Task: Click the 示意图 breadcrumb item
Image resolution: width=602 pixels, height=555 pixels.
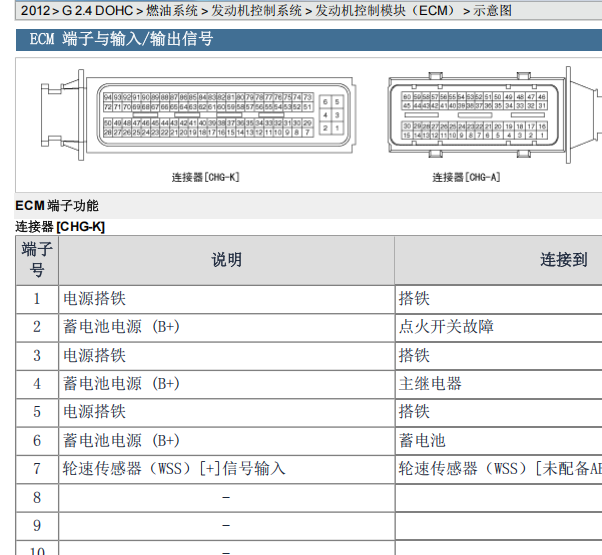Action: click(x=492, y=10)
